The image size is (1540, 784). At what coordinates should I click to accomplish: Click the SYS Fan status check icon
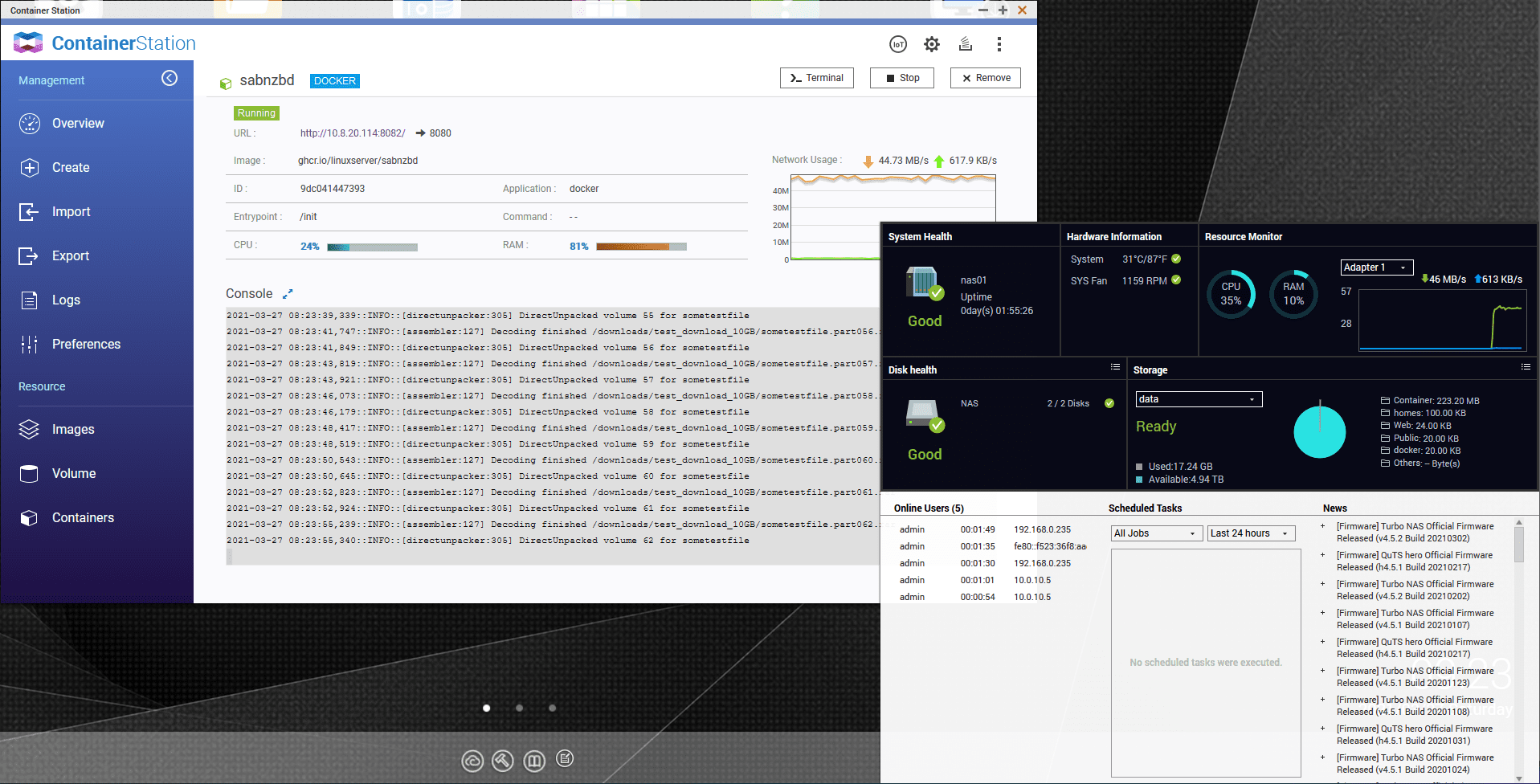click(1176, 280)
